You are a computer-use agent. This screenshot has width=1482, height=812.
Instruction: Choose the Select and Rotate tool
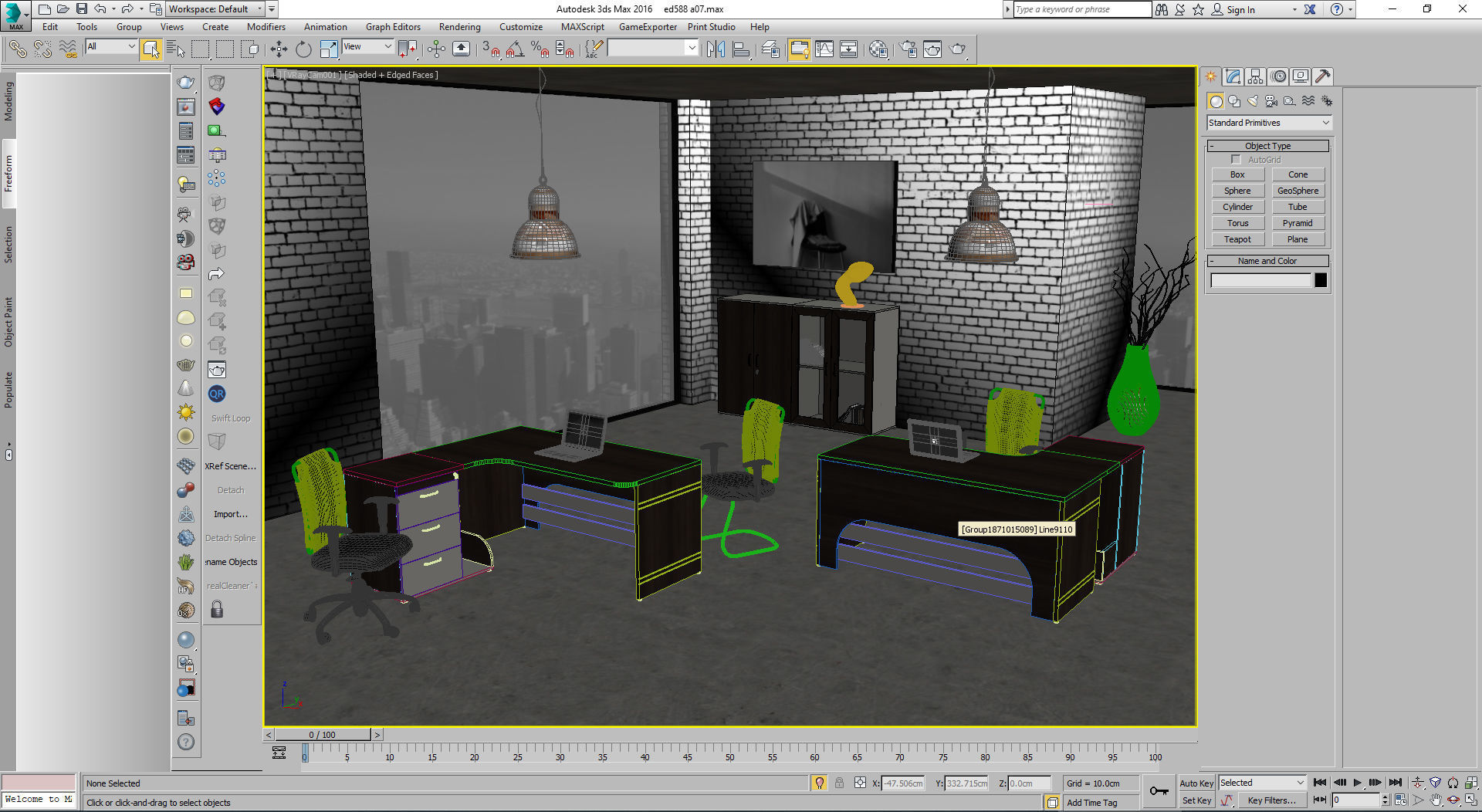coord(303,49)
